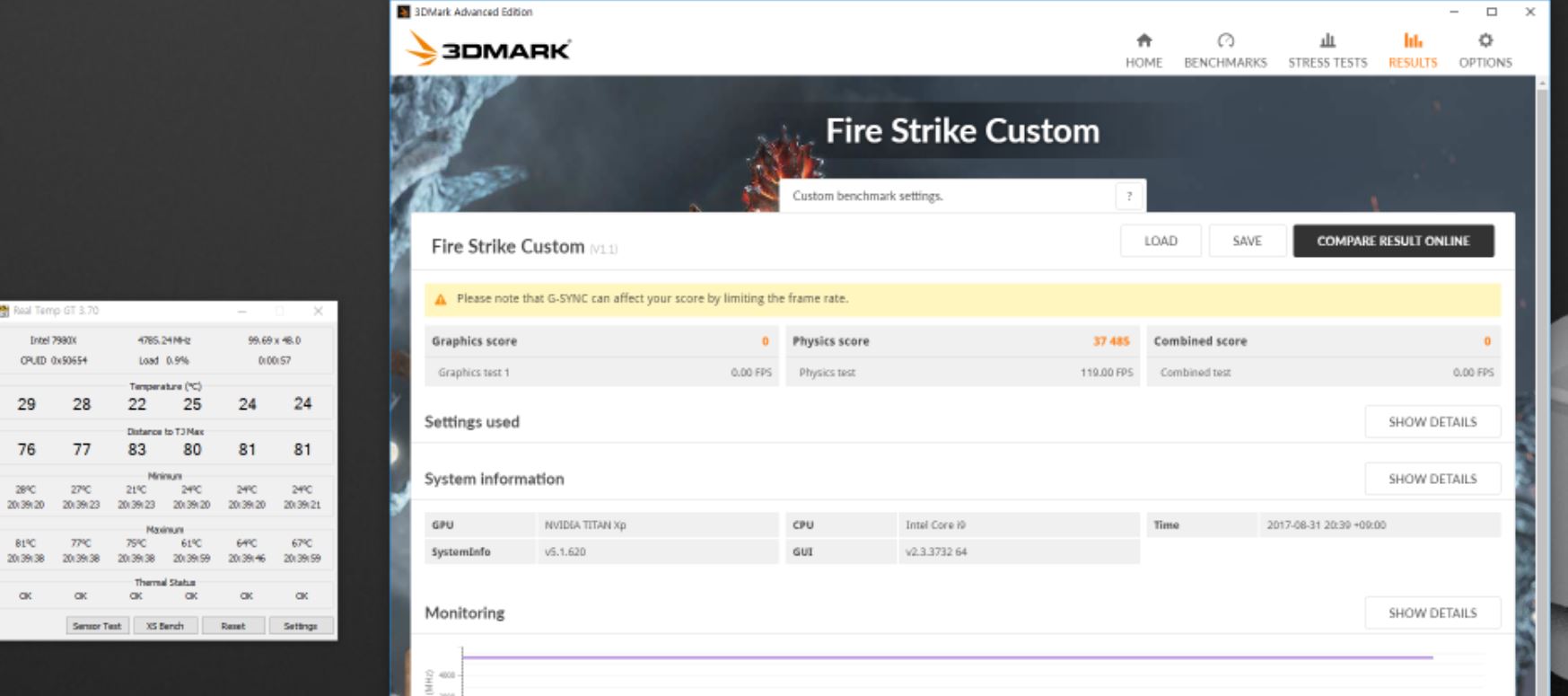
Task: Expand Settings used with Show Details
Action: pyautogui.click(x=1432, y=422)
